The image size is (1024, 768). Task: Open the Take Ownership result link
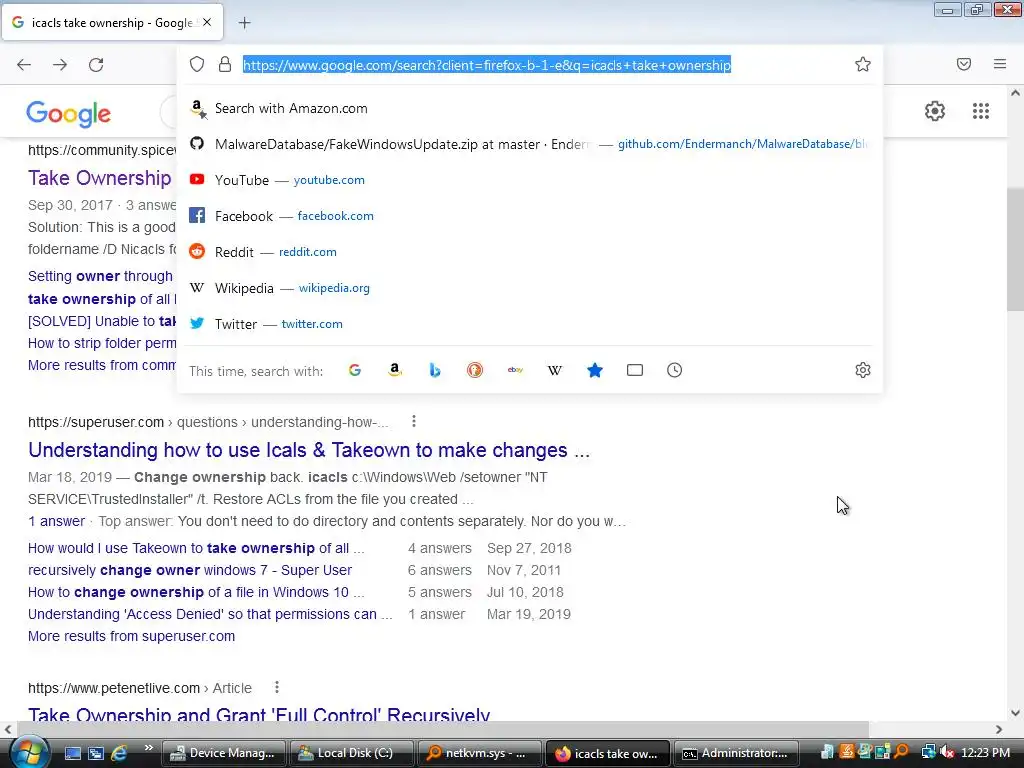tap(100, 178)
